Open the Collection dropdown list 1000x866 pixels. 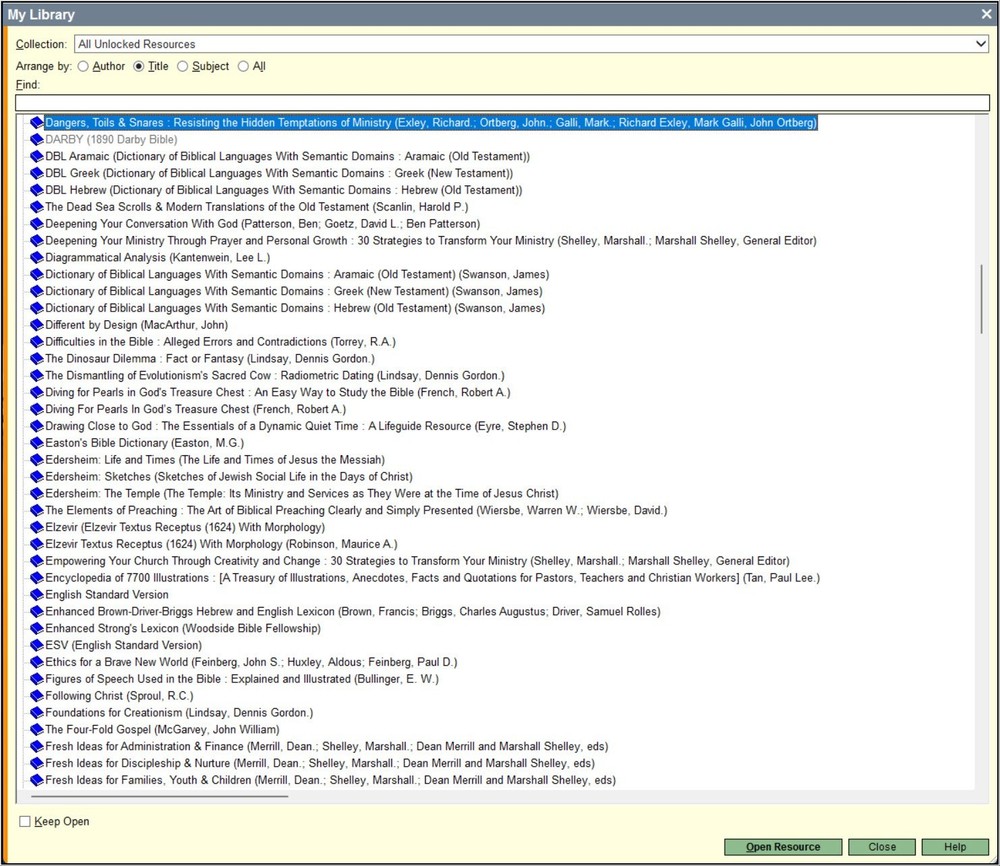[980, 44]
